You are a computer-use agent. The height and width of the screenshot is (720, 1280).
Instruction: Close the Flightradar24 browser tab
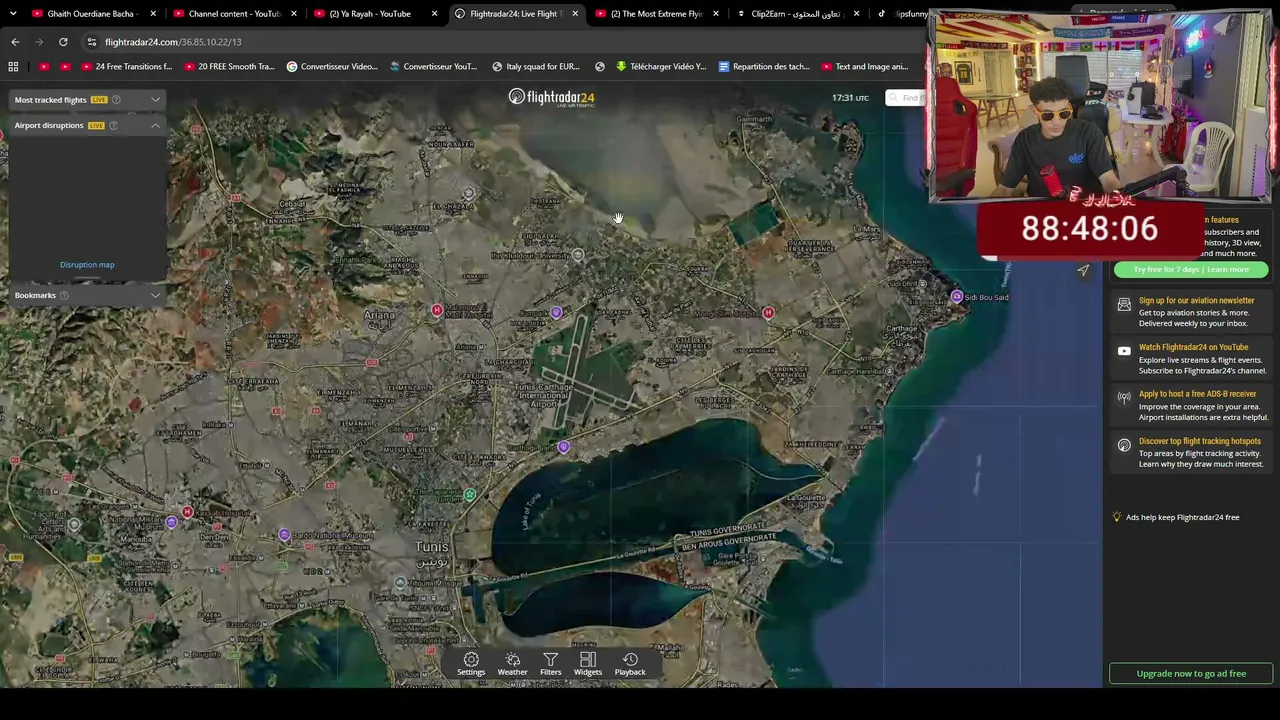[x=575, y=14]
